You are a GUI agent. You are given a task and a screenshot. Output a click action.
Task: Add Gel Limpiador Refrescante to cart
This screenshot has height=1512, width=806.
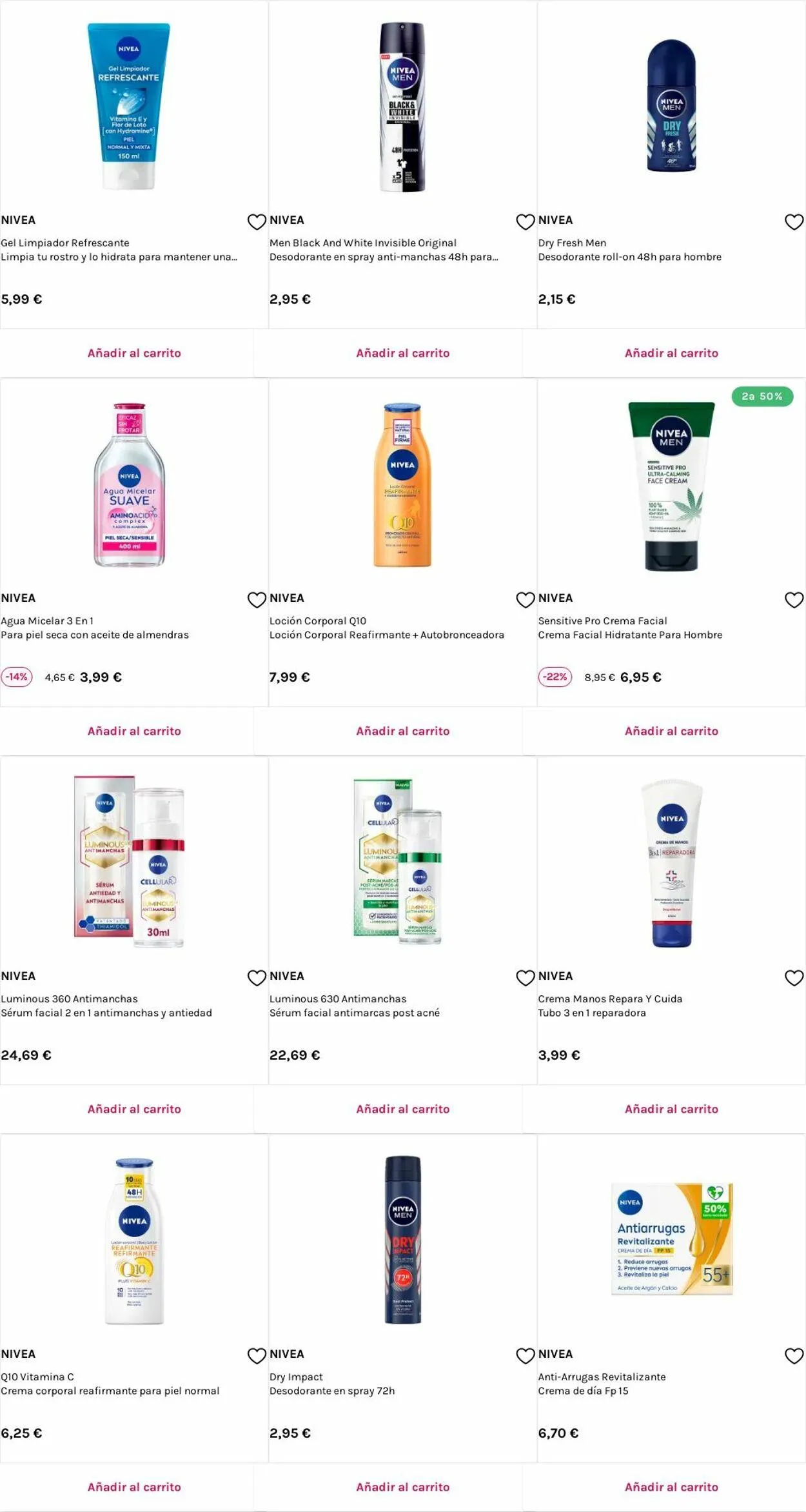[x=134, y=353]
